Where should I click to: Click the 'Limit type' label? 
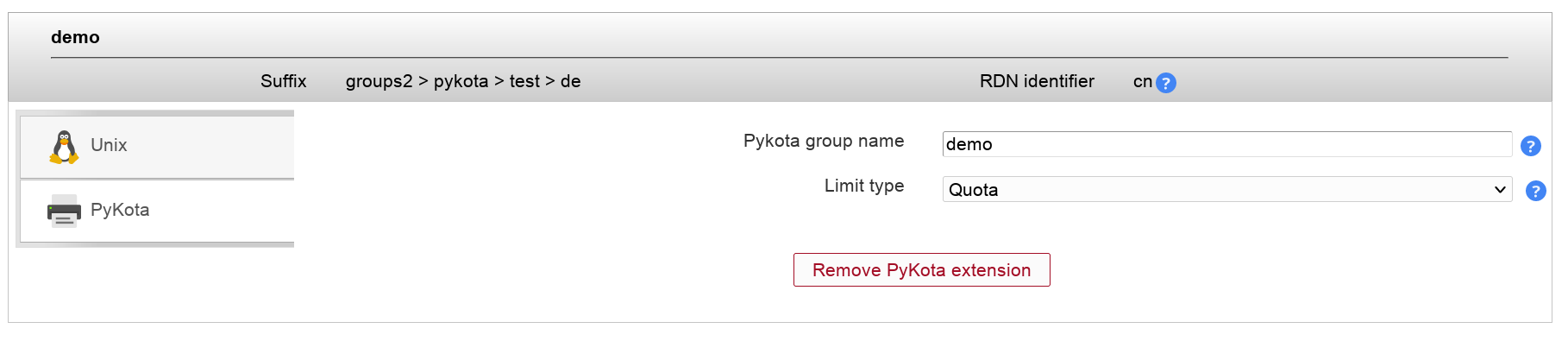click(x=864, y=186)
